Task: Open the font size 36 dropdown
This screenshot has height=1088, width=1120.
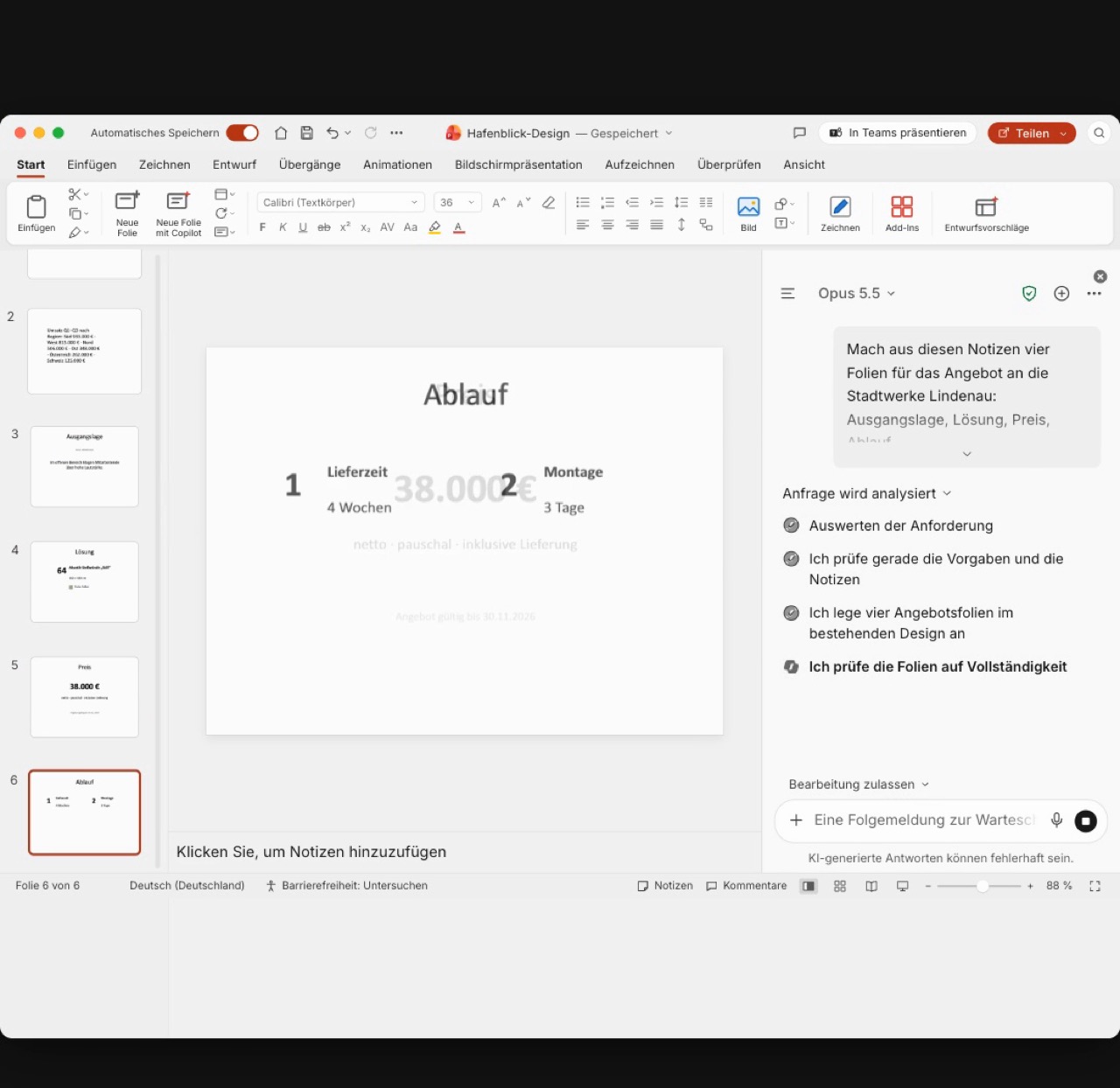Action: [x=458, y=202]
